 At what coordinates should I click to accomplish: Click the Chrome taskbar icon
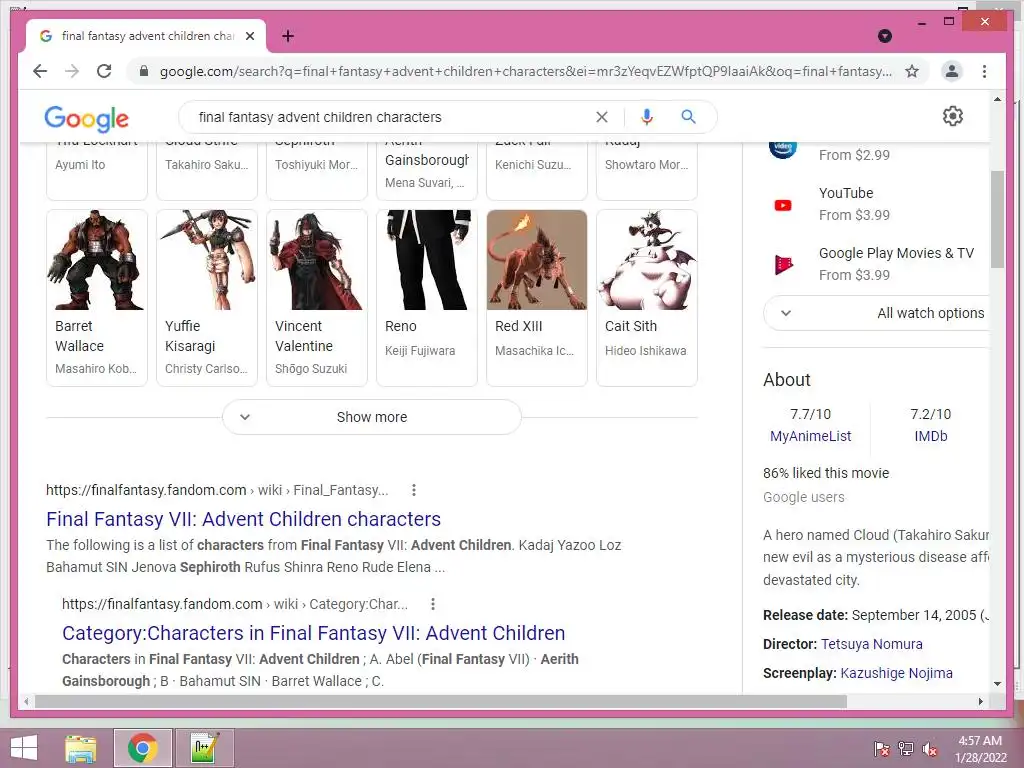[x=143, y=748]
